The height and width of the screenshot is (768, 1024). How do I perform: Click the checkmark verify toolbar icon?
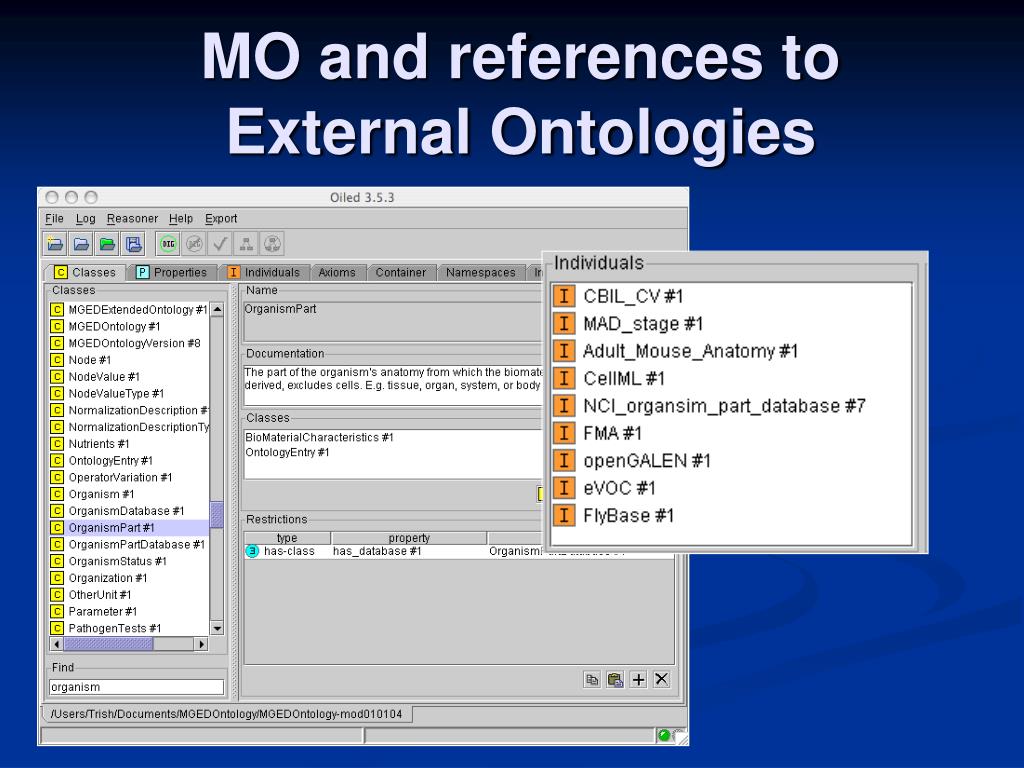pyautogui.click(x=220, y=244)
